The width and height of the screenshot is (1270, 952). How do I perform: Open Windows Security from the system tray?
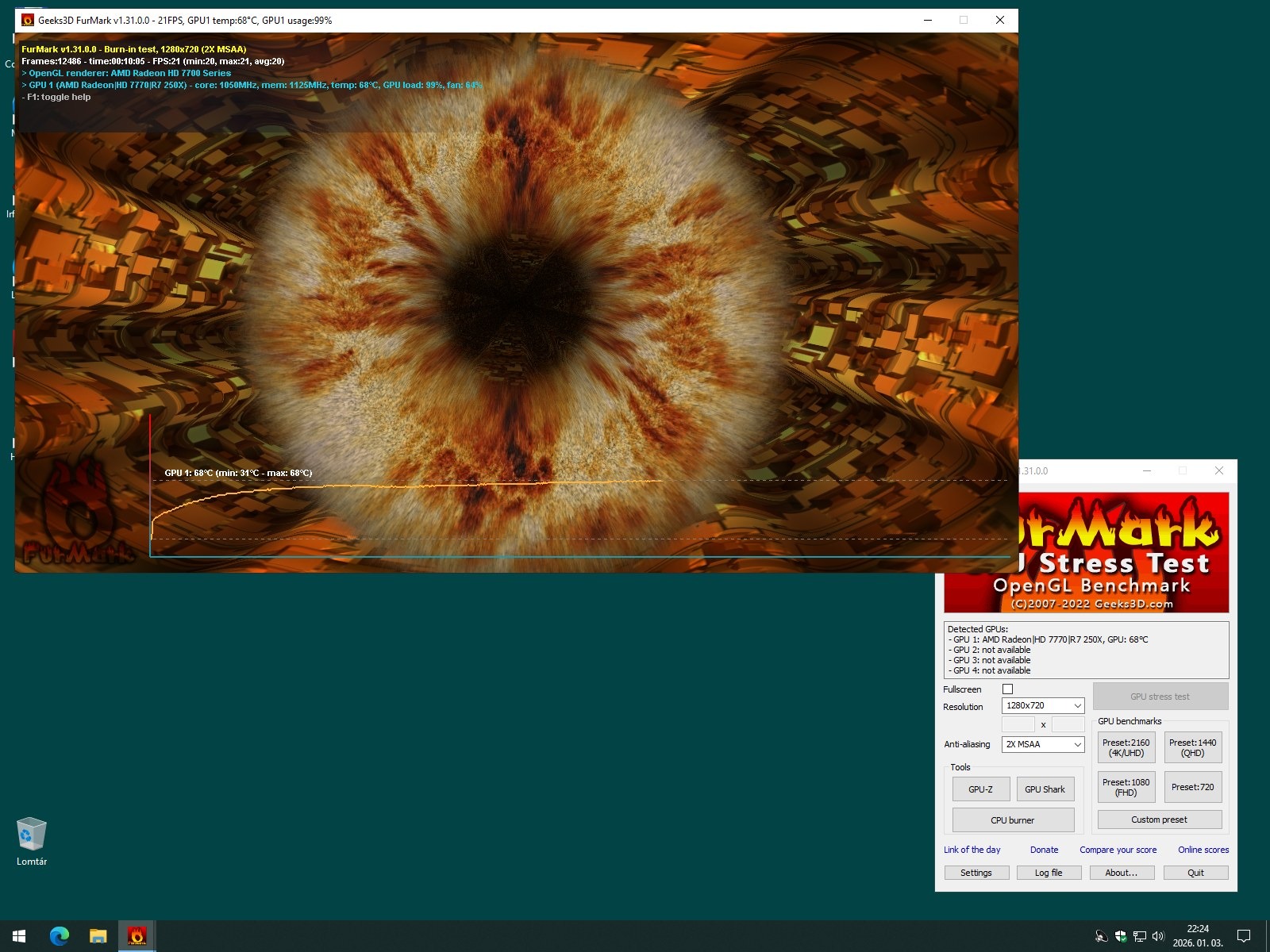click(1121, 936)
